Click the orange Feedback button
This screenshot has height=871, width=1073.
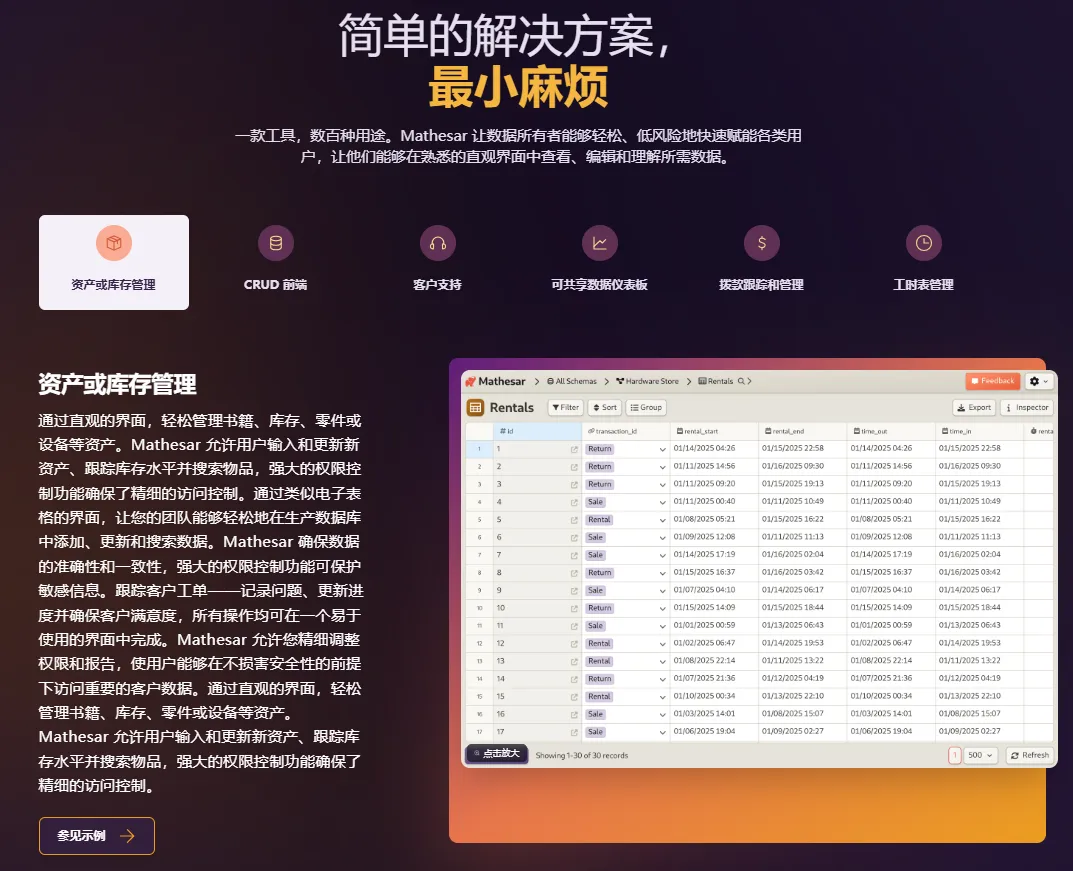tap(992, 381)
